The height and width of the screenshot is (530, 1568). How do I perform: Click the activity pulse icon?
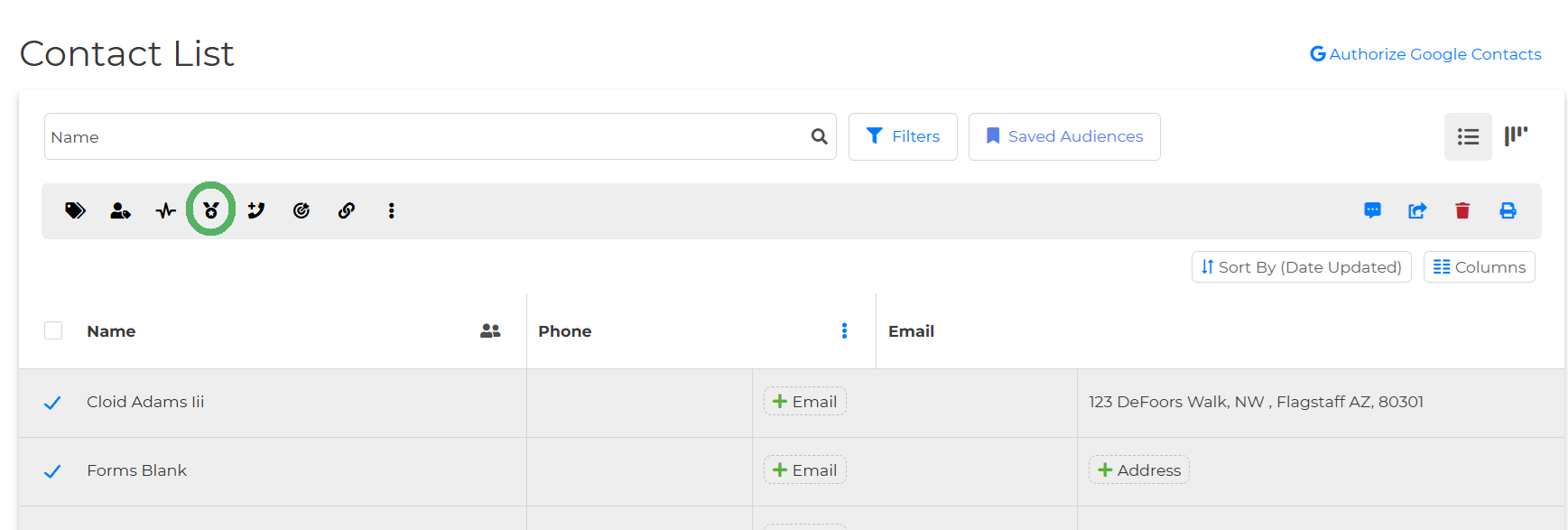pos(165,210)
